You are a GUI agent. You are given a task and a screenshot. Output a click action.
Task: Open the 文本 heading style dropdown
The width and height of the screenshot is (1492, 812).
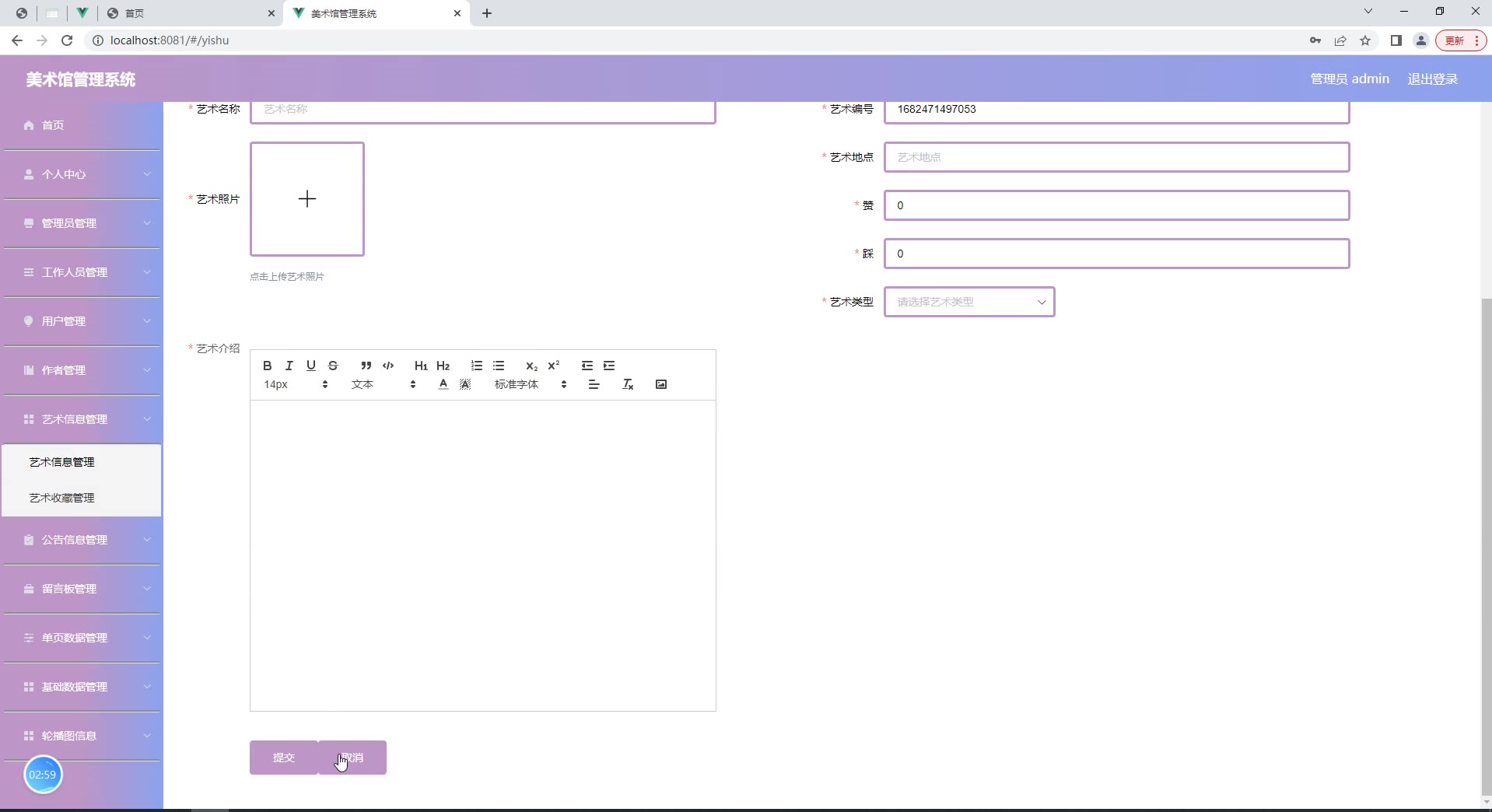coord(384,384)
